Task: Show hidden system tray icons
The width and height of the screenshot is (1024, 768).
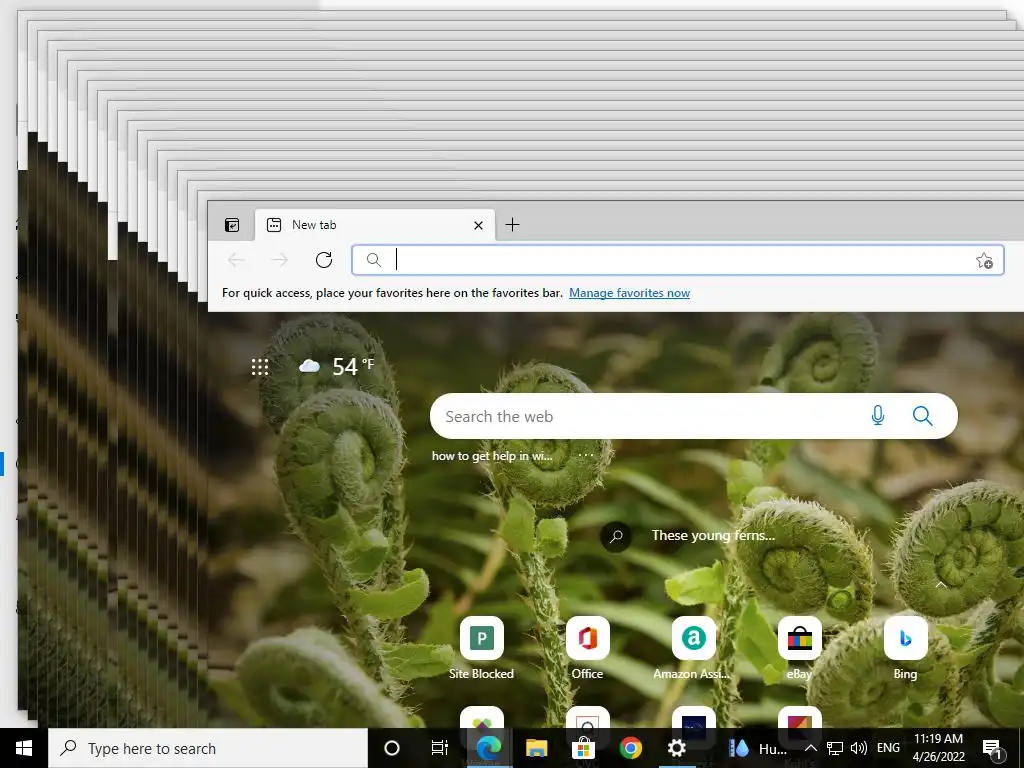Action: (x=810, y=748)
